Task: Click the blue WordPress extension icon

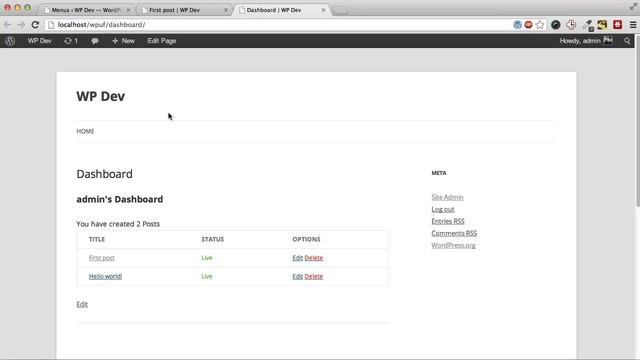Action: click(x=518, y=24)
